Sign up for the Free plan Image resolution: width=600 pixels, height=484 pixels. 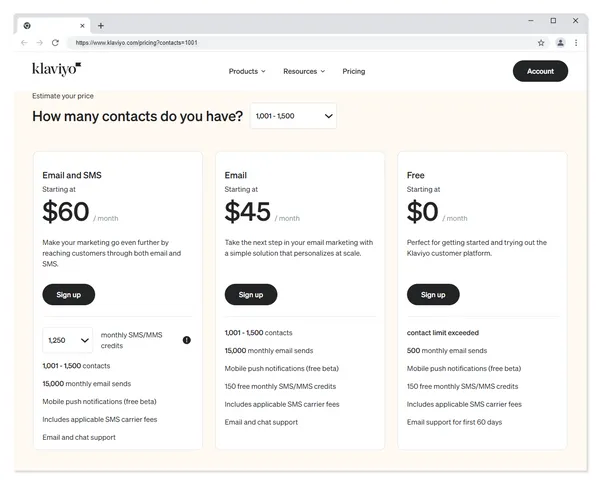click(433, 295)
